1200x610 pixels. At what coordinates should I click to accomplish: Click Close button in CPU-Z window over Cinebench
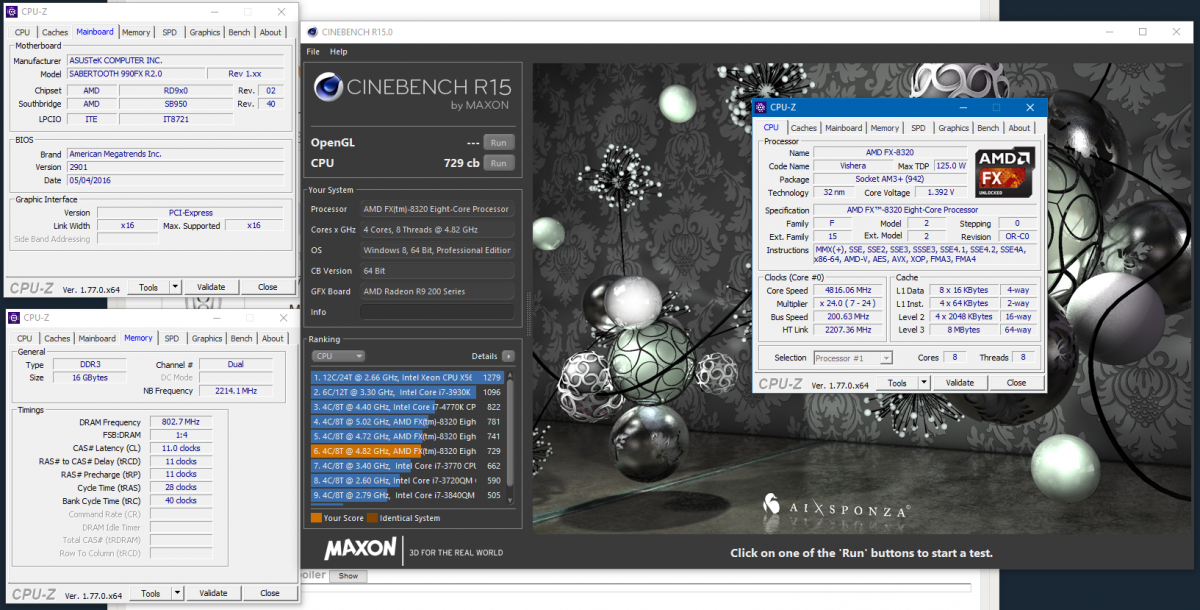click(1016, 383)
